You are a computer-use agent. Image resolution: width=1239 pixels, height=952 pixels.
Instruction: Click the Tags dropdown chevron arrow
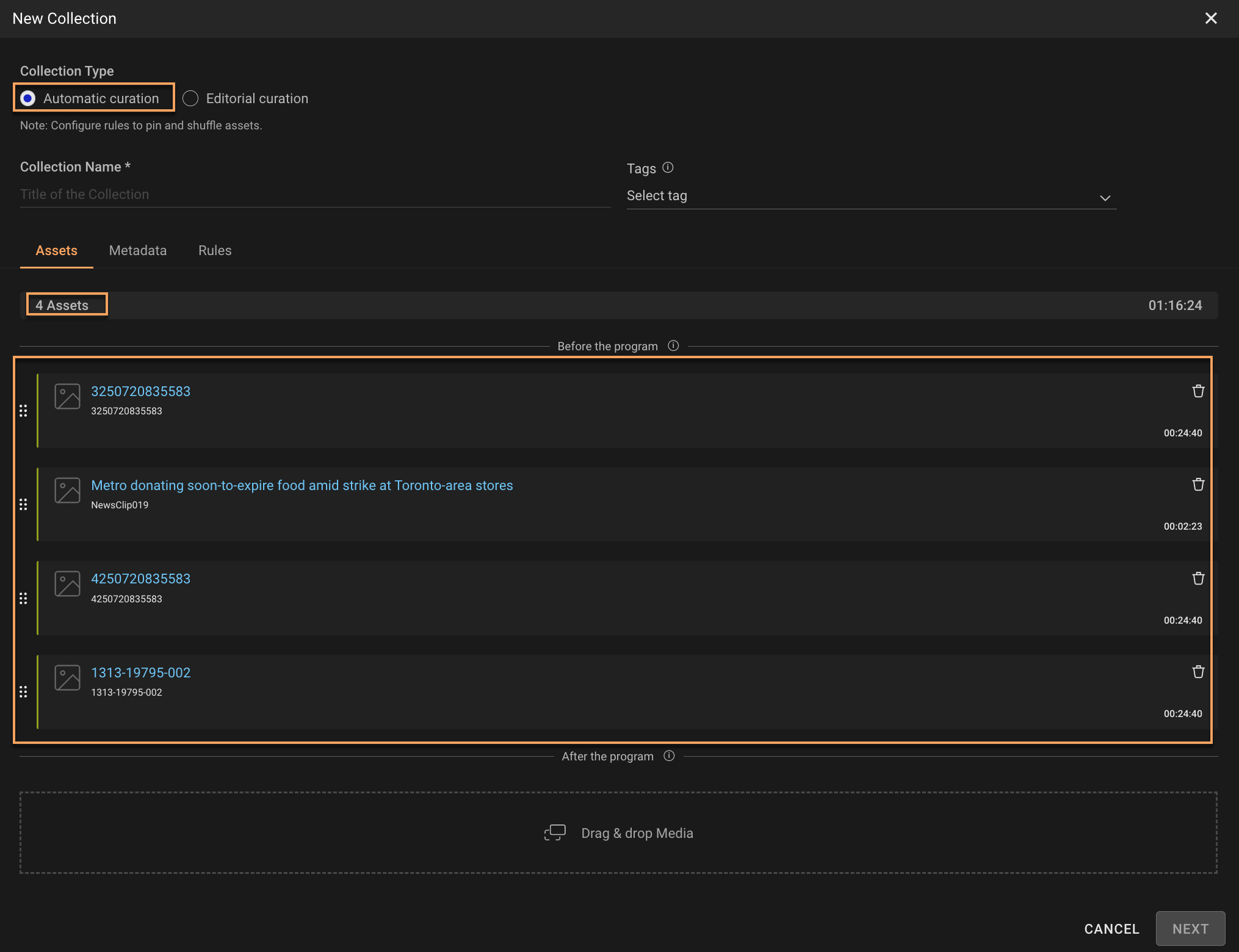pos(1105,198)
